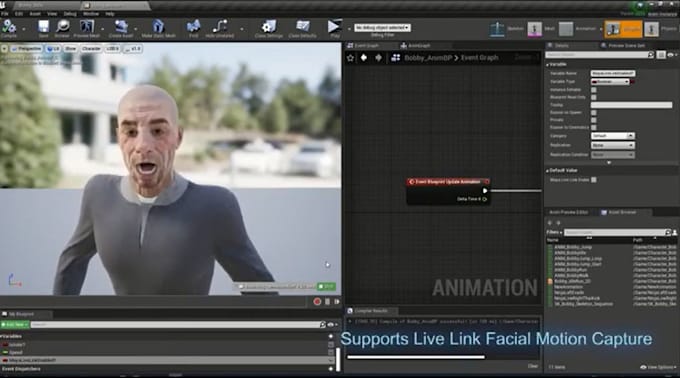680x378 pixels.
Task: Click the Variable Type color swatch
Action: click(x=633, y=81)
